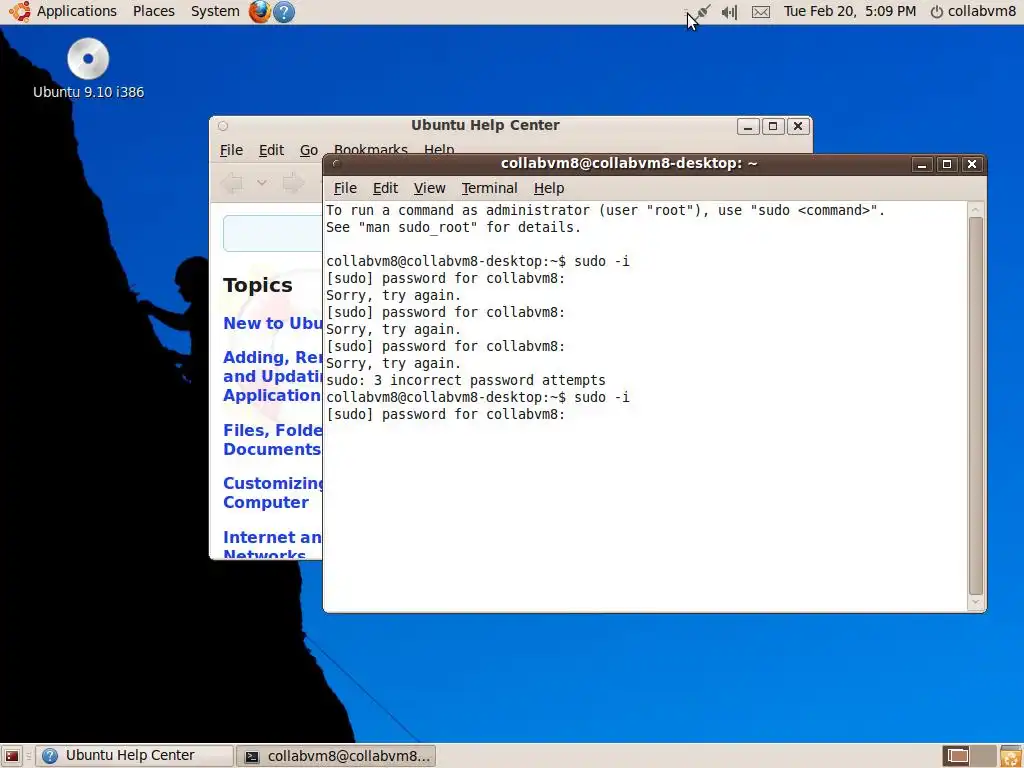Screen dimensions: 1024x768
Task: Open the Help Center File menu
Action: pyautogui.click(x=231, y=150)
